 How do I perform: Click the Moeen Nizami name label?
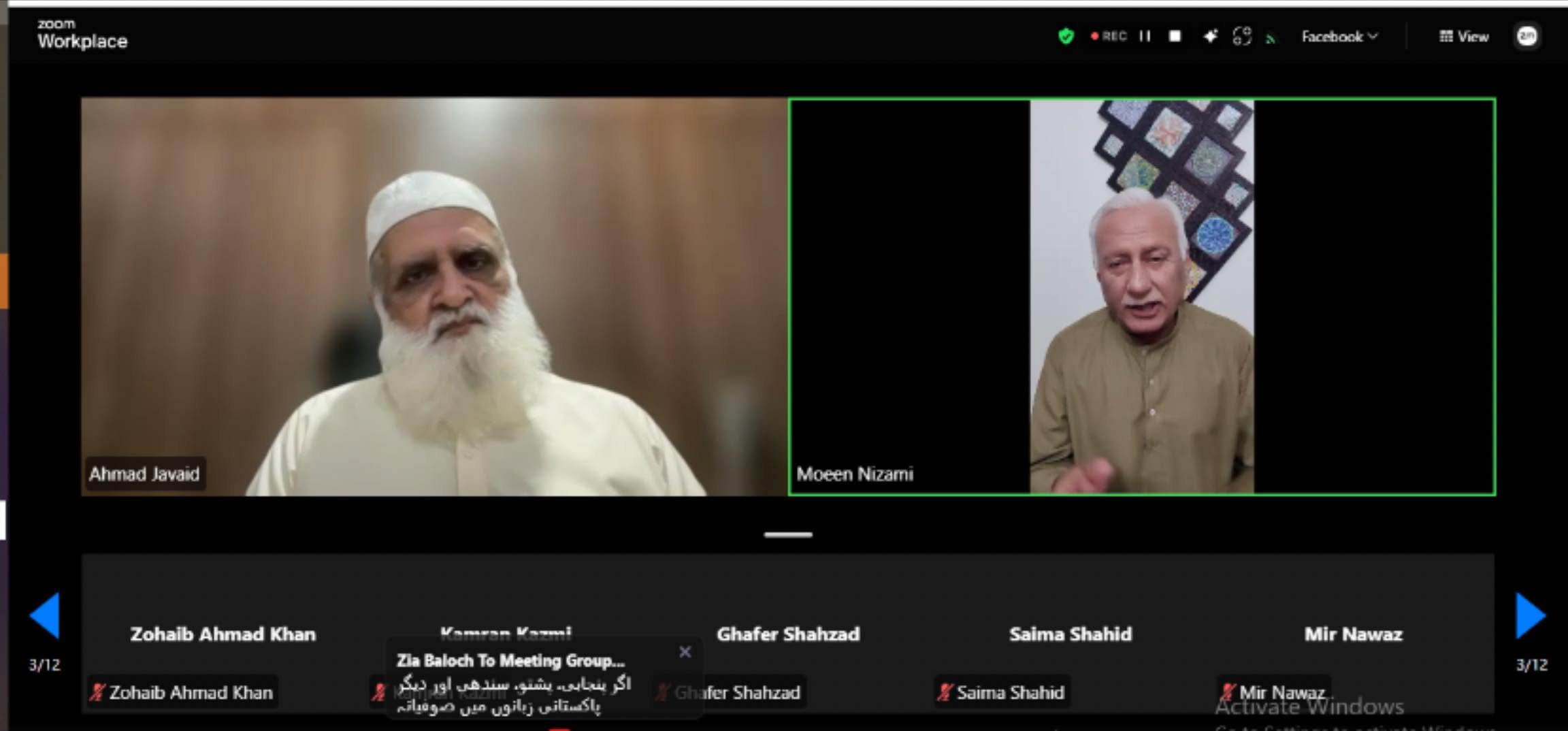(x=855, y=474)
